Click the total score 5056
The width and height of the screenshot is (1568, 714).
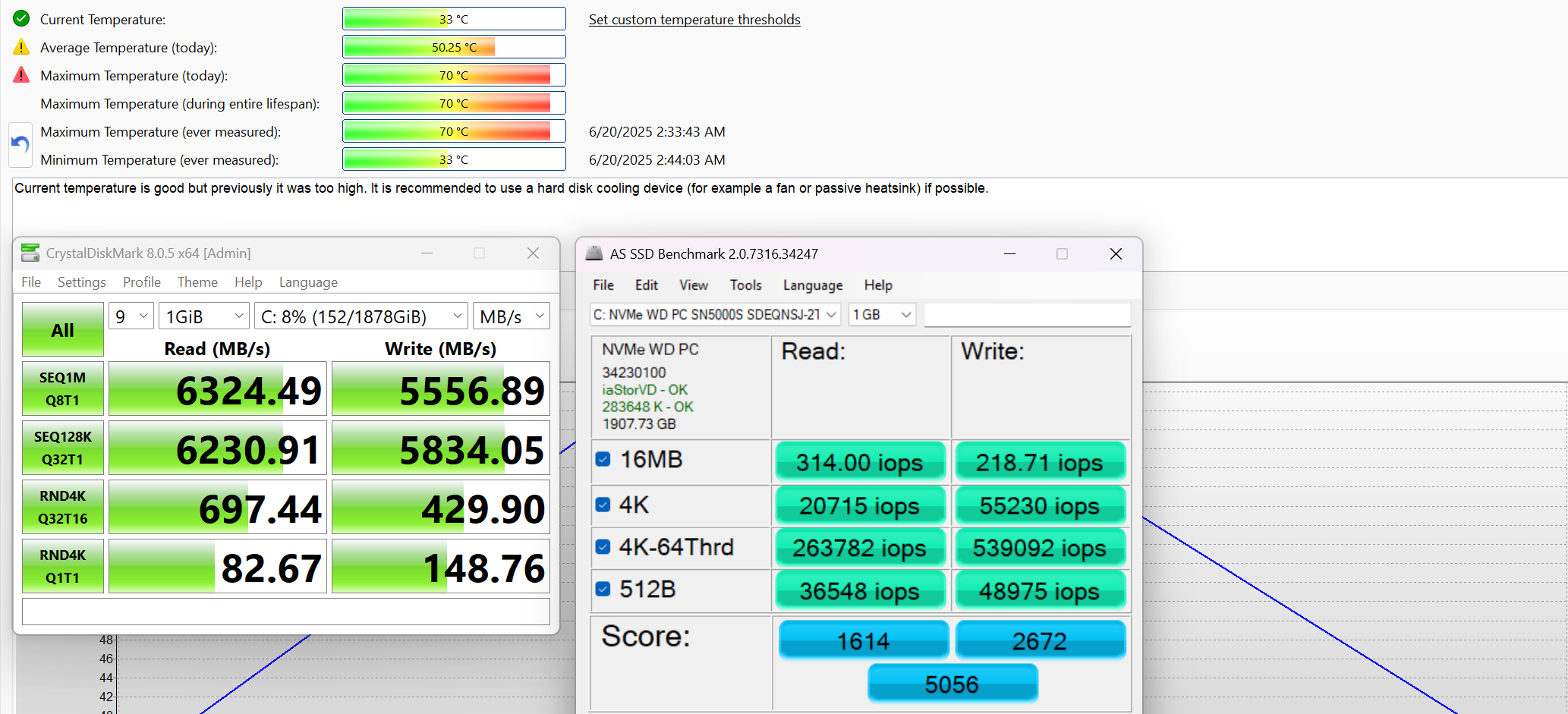click(x=952, y=684)
